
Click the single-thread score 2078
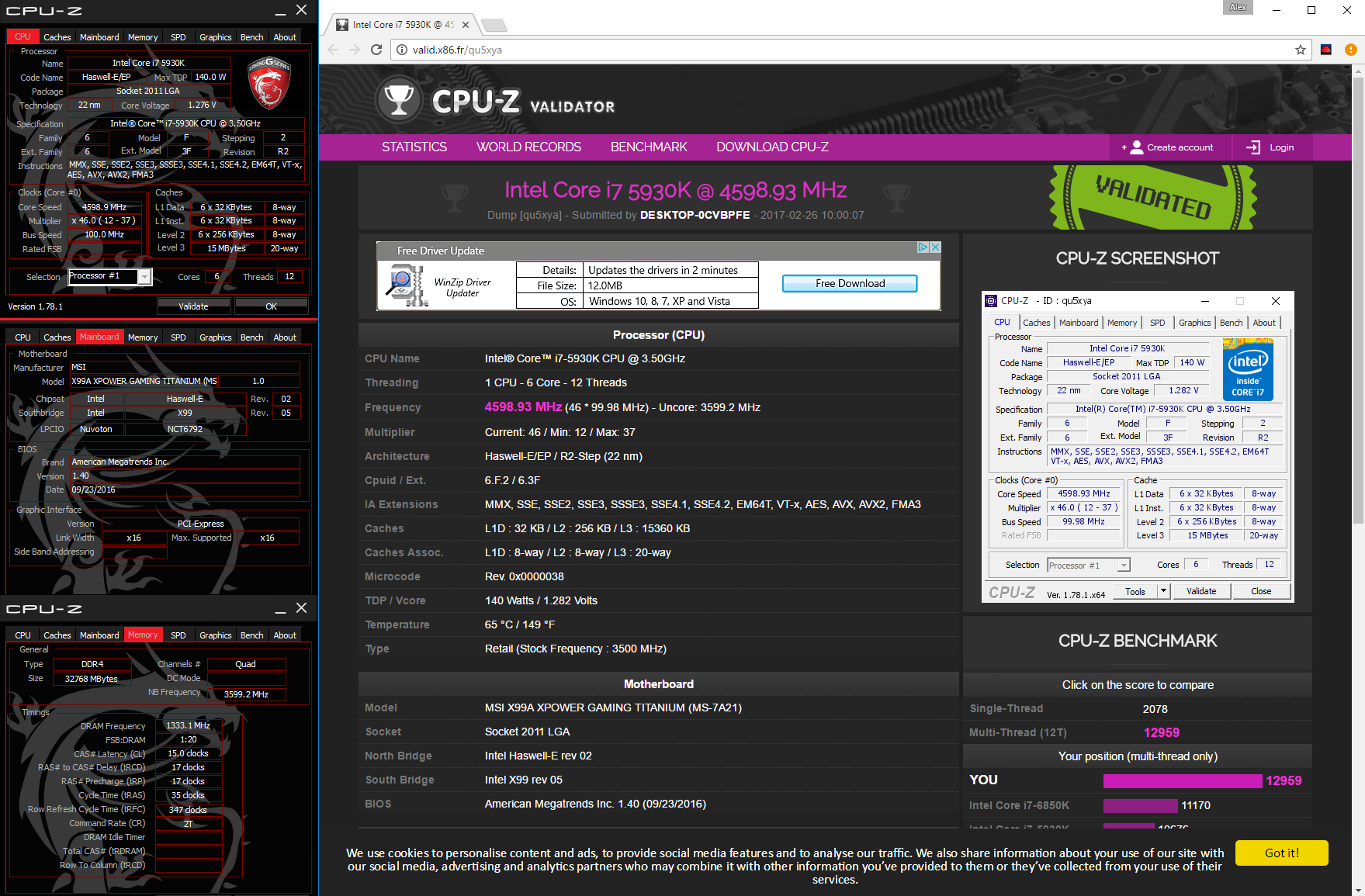1155,709
